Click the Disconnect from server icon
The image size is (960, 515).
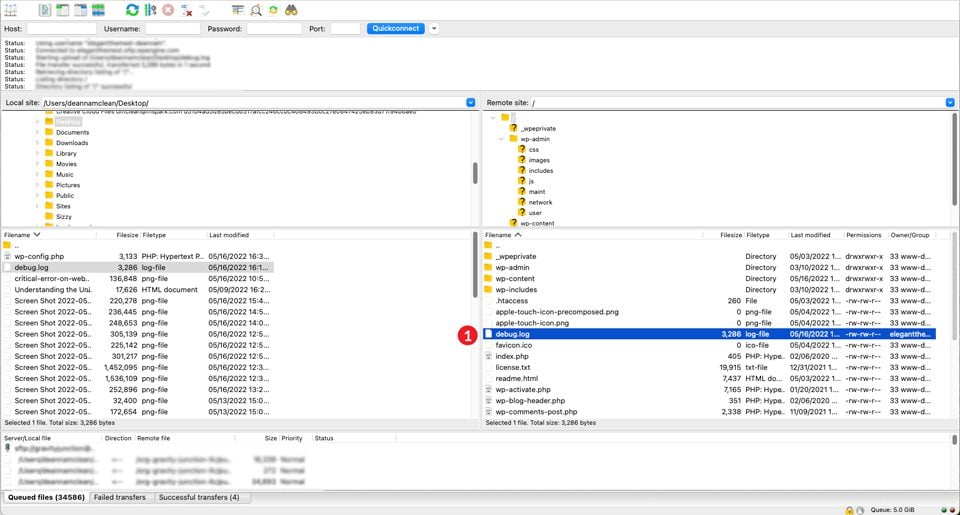pyautogui.click(x=186, y=10)
